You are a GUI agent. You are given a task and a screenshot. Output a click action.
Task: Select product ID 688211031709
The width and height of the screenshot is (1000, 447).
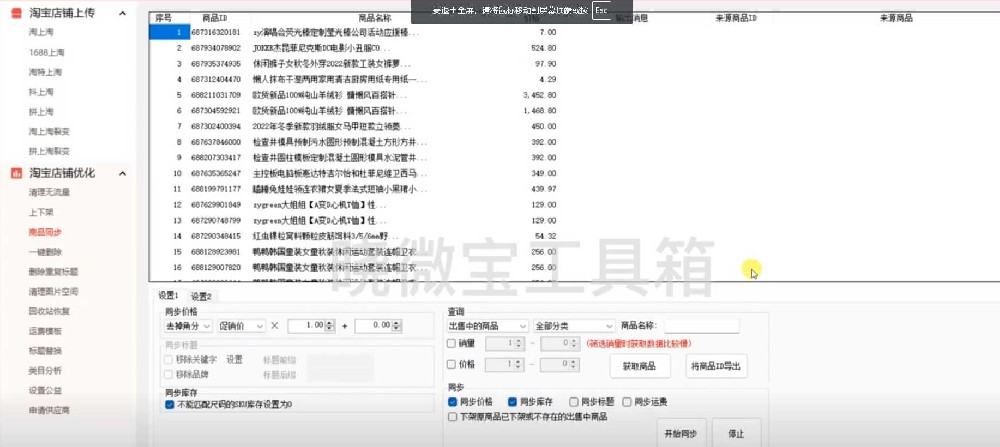pyautogui.click(x=216, y=95)
